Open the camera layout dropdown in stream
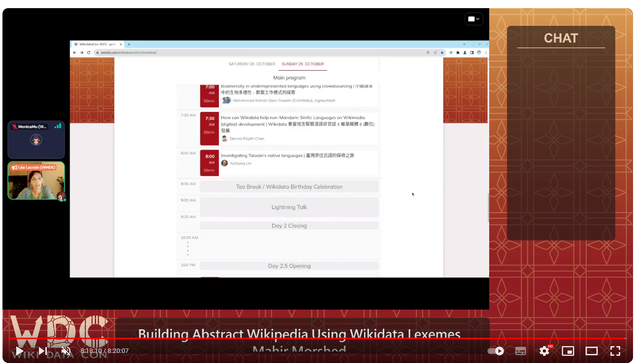The image size is (635, 363). [x=473, y=19]
